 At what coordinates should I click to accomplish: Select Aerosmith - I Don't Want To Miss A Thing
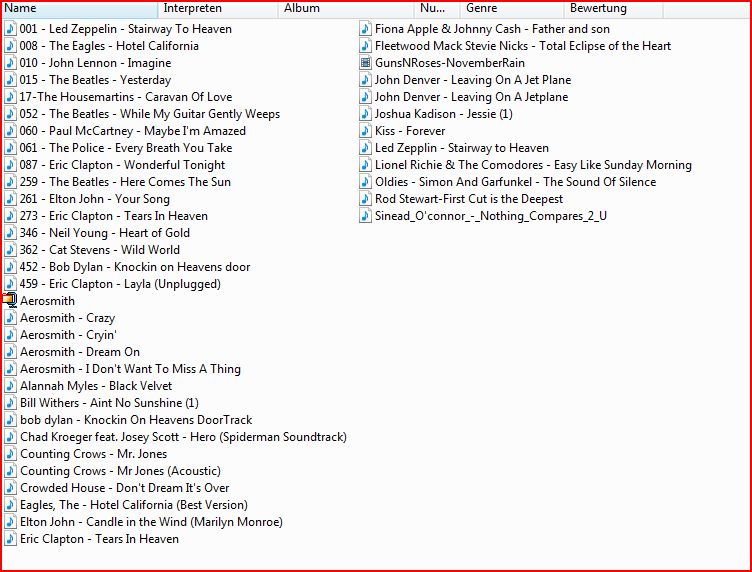[x=123, y=369]
